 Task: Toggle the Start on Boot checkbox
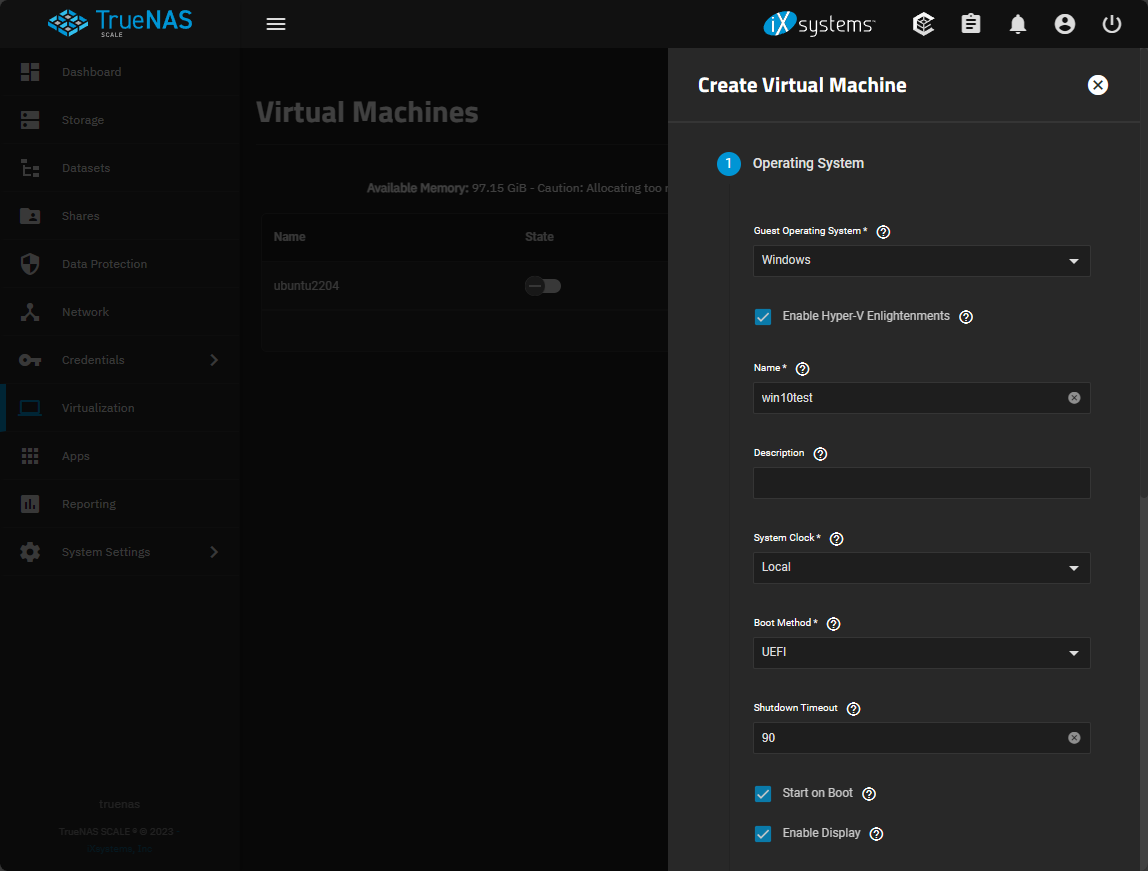tap(763, 794)
